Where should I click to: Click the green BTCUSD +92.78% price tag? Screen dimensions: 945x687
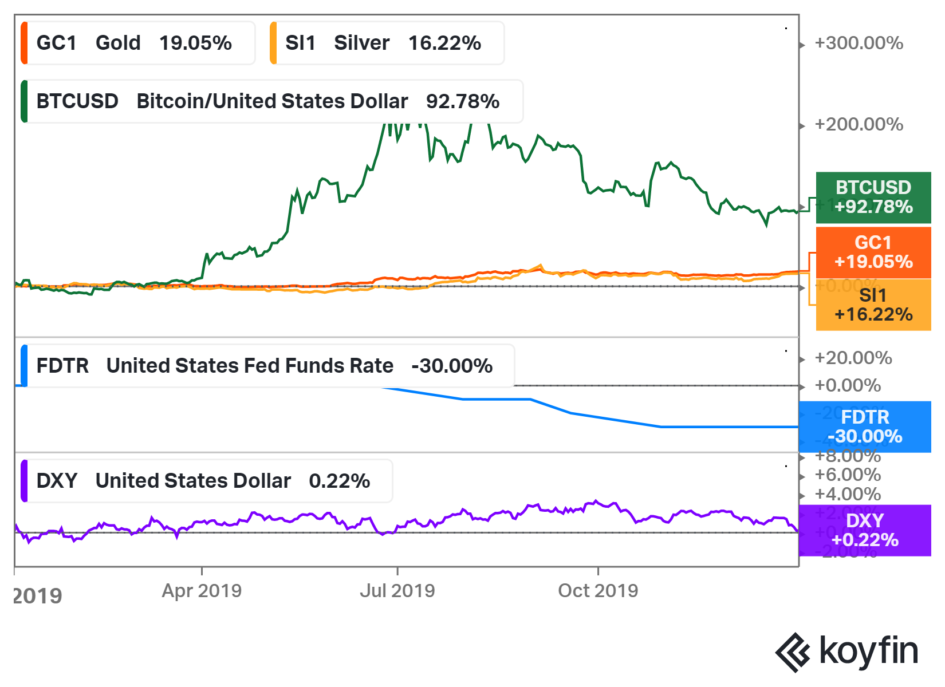874,197
